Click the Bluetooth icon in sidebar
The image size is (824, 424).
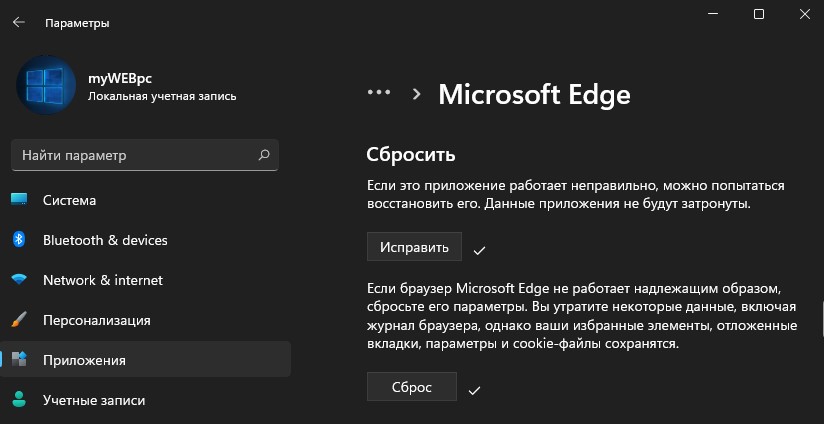tap(19, 240)
